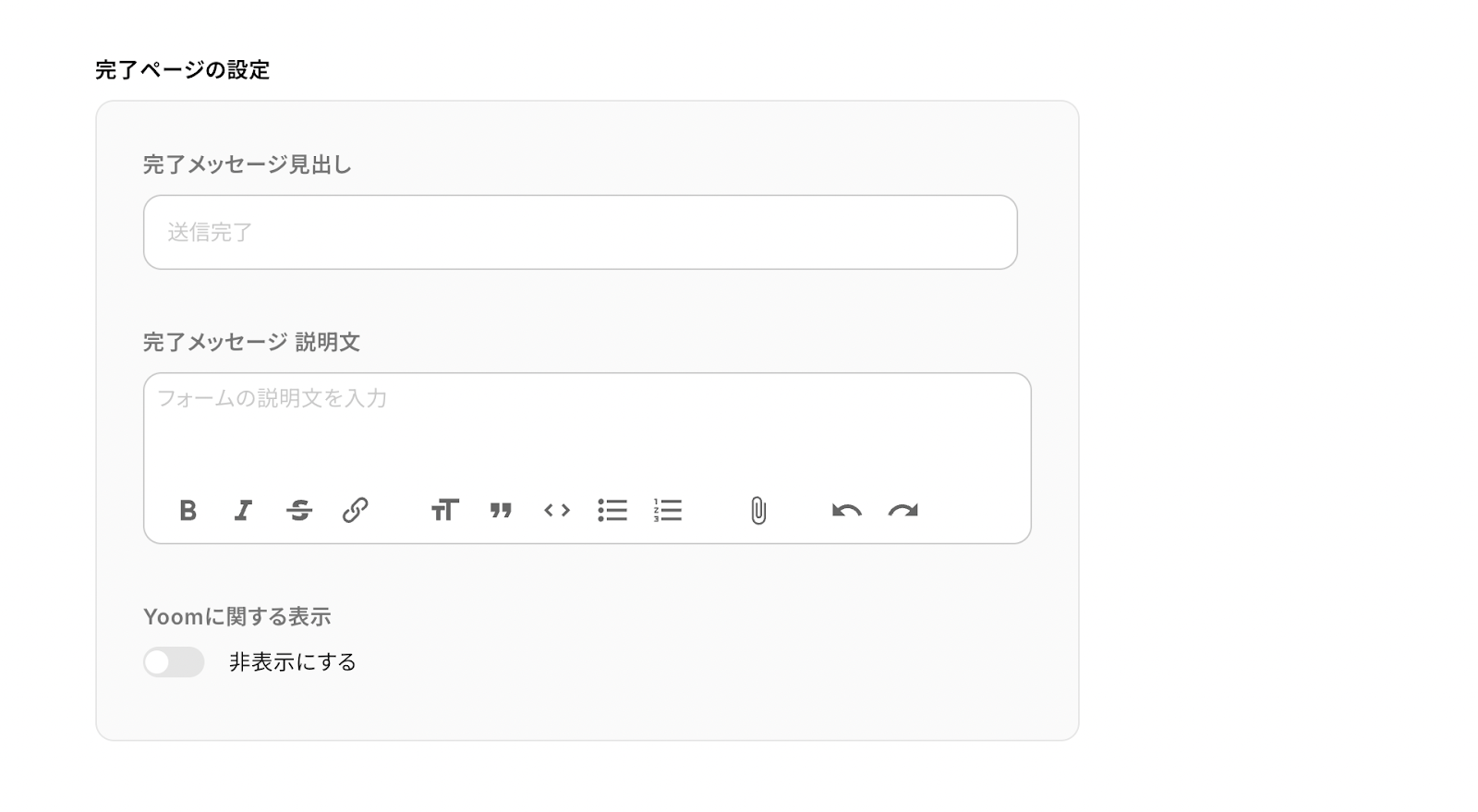Image resolution: width=1478 pixels, height=812 pixels.
Task: Apply italic formatting to text
Action: (x=243, y=510)
